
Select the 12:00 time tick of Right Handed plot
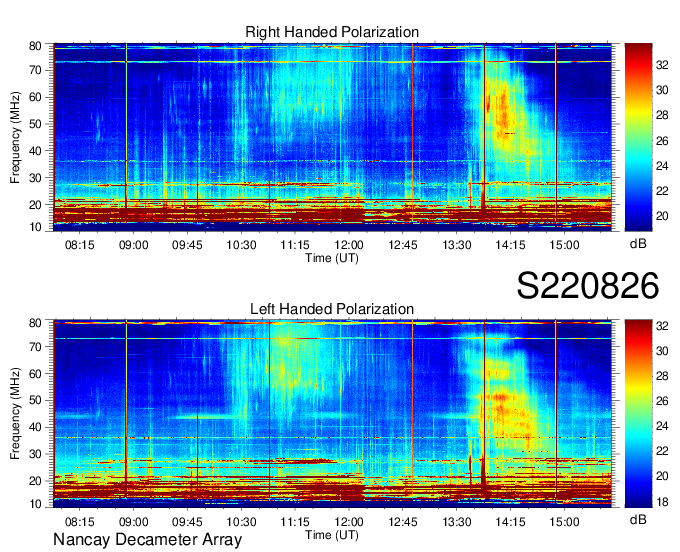pyautogui.click(x=349, y=245)
